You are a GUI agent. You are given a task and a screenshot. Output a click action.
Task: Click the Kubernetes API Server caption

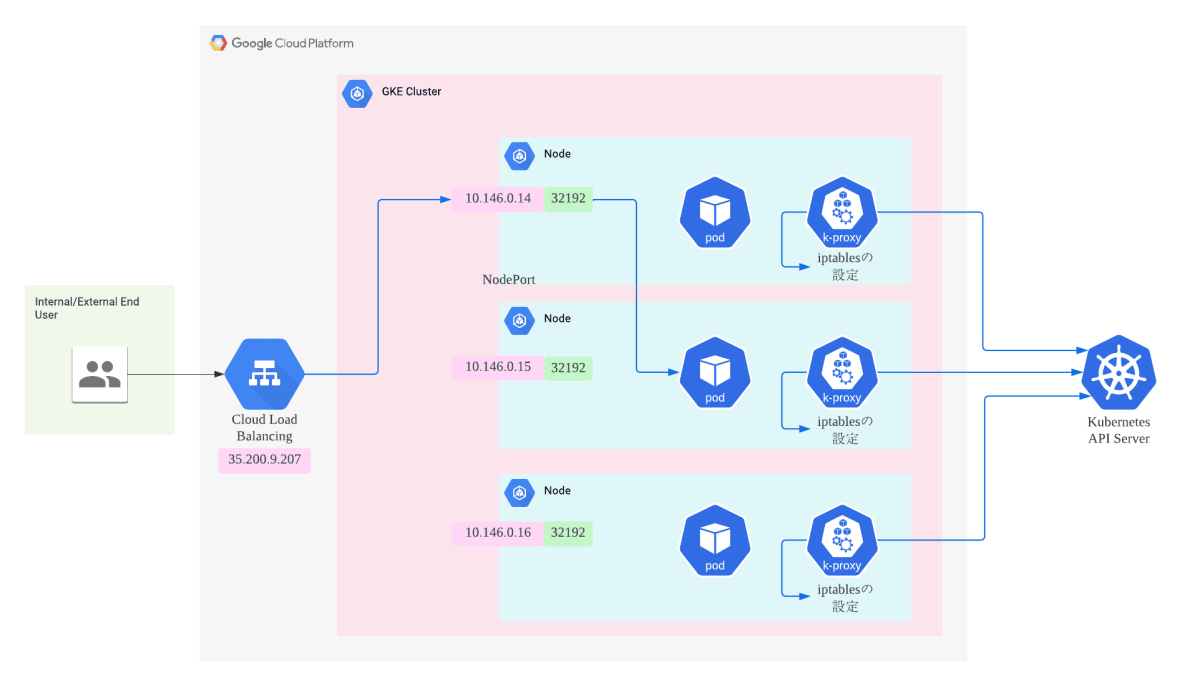pos(1119,430)
